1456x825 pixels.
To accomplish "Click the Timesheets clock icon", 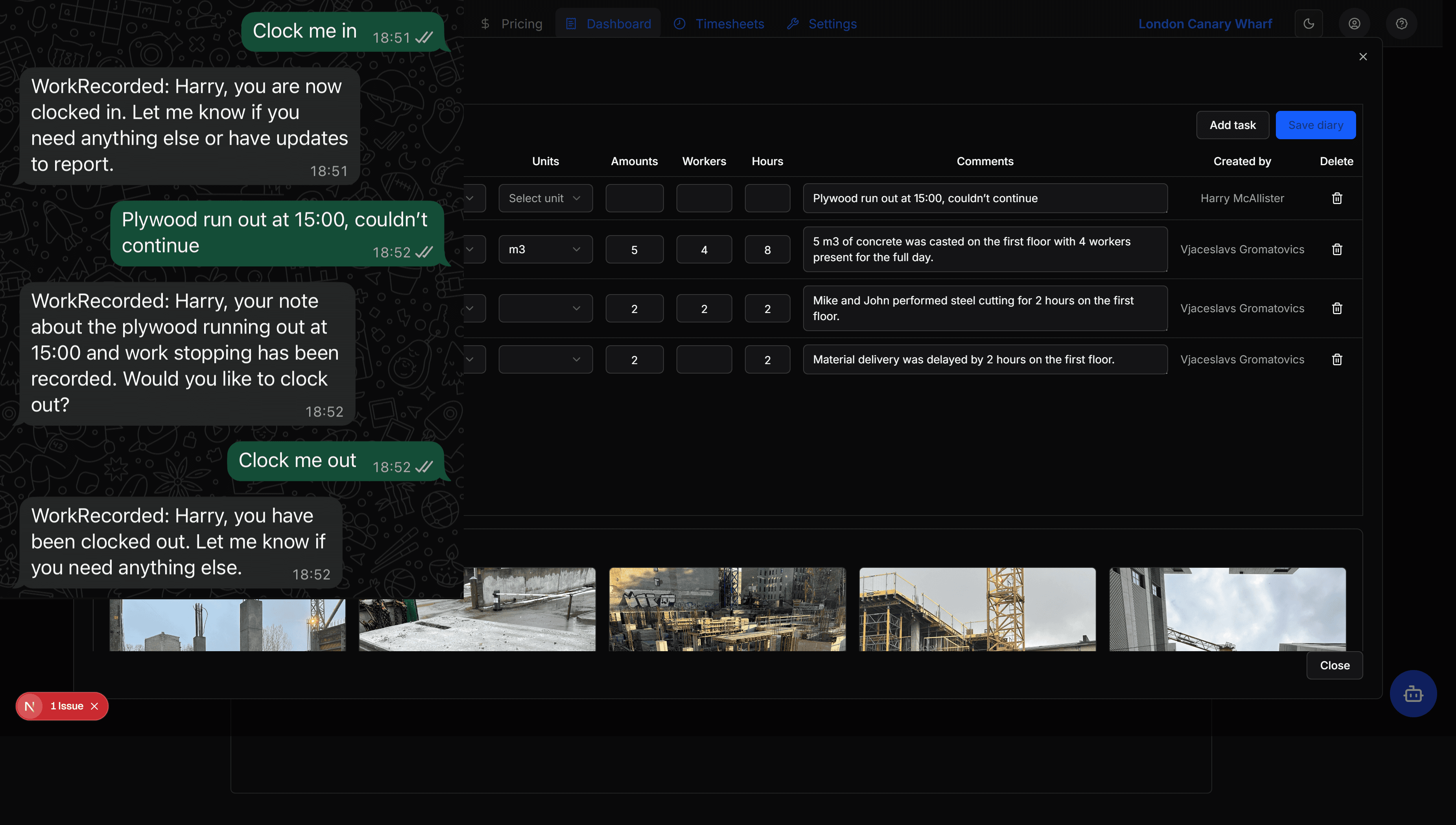I will [679, 23].
